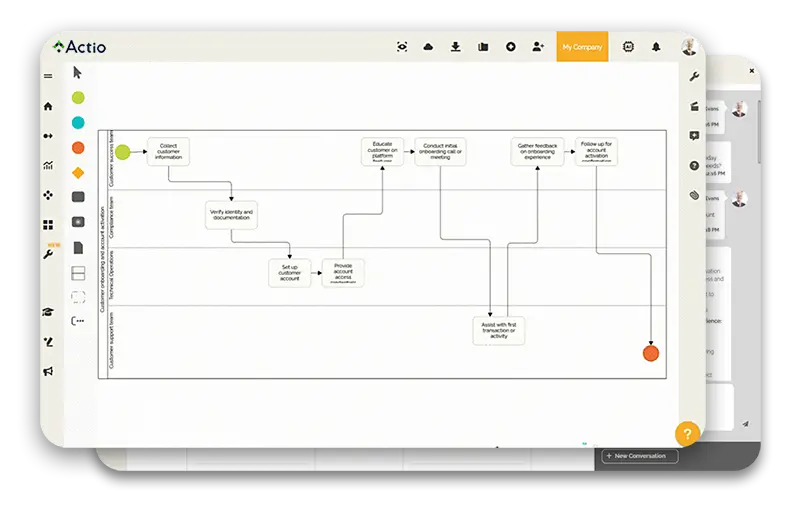The image size is (800, 513).
Task: Choose the swimlane pool shape tool
Action: (78, 272)
